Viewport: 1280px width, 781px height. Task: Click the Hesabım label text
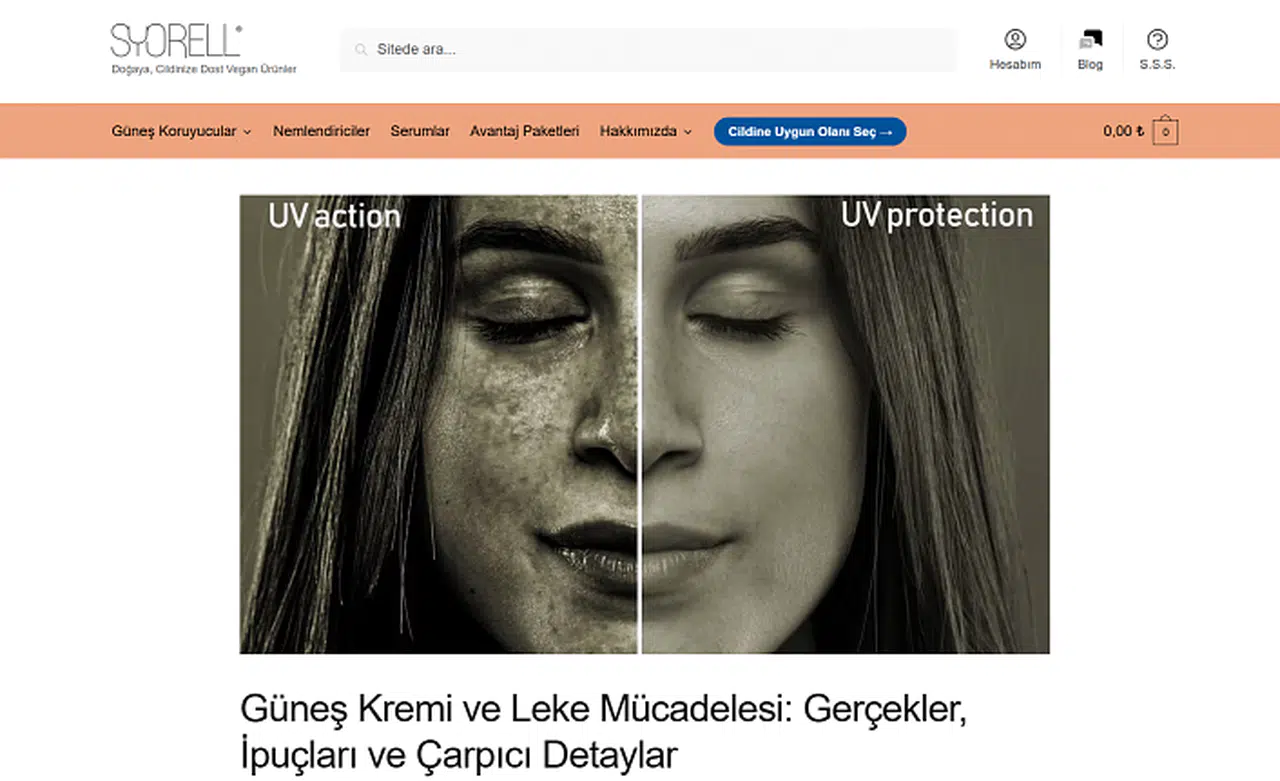(x=1015, y=64)
